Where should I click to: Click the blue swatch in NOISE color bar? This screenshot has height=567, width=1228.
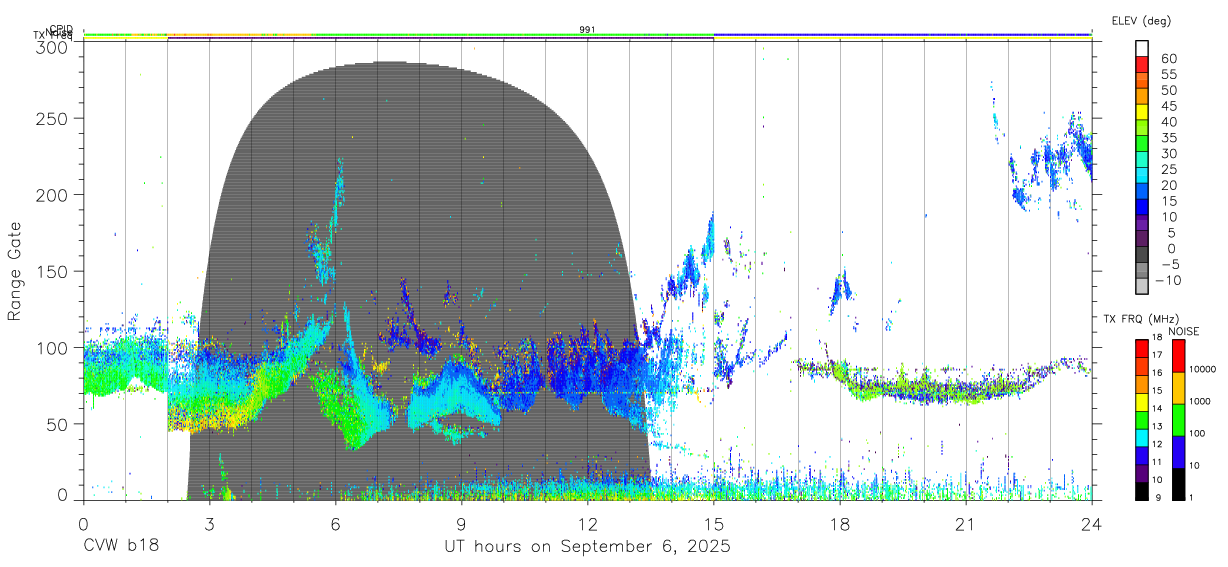(x=1178, y=451)
